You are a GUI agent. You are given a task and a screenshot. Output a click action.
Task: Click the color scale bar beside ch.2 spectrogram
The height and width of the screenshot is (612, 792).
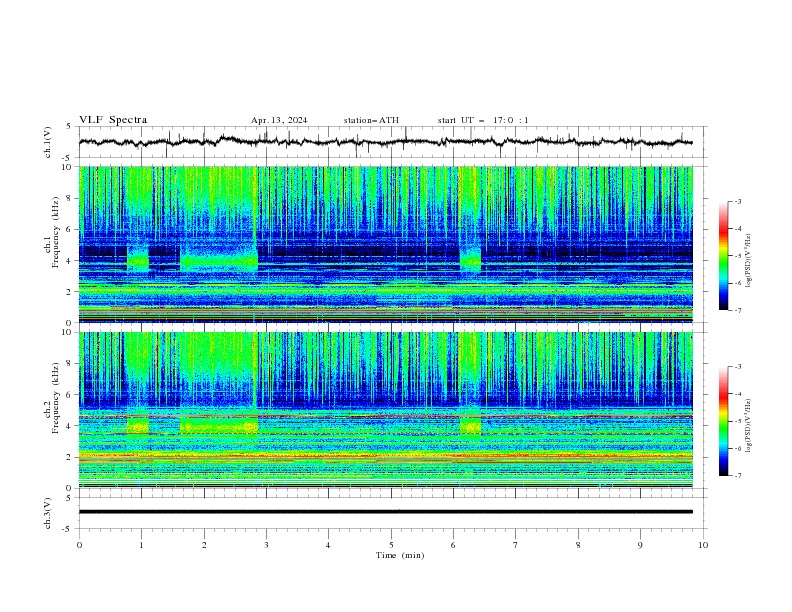tap(723, 421)
